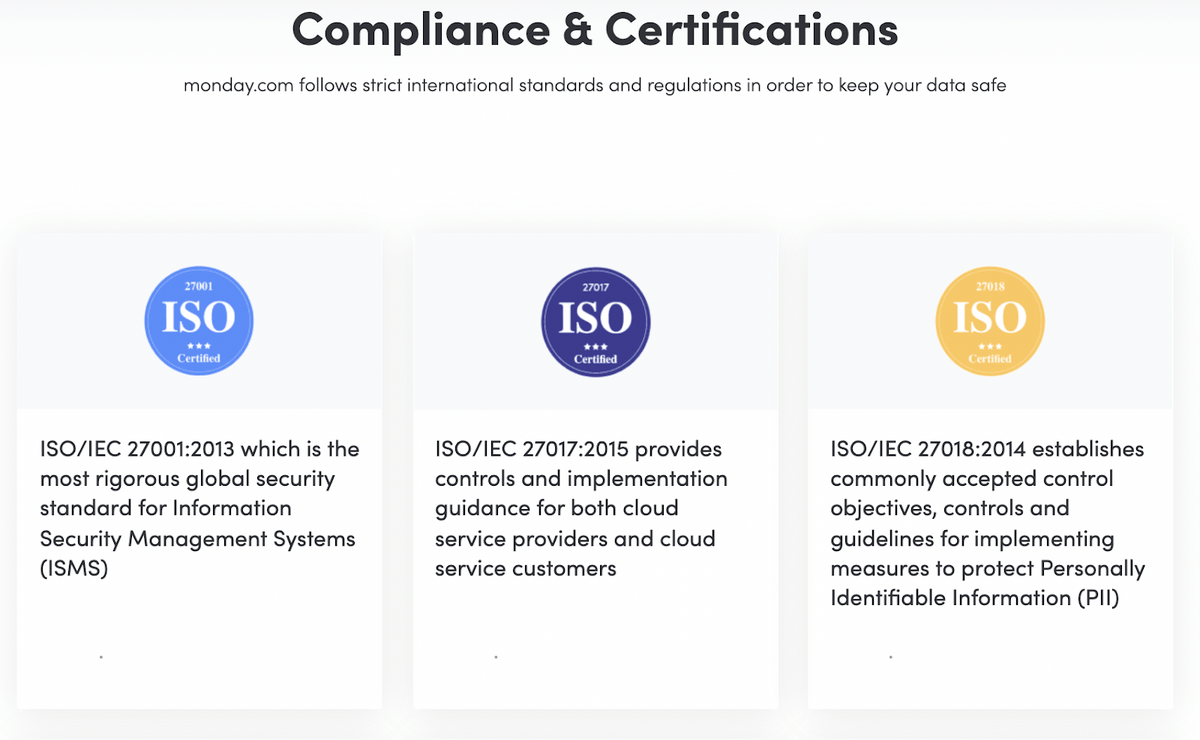The width and height of the screenshot is (1200, 740).
Task: Click the three stars on the navy badge
Action: (595, 346)
